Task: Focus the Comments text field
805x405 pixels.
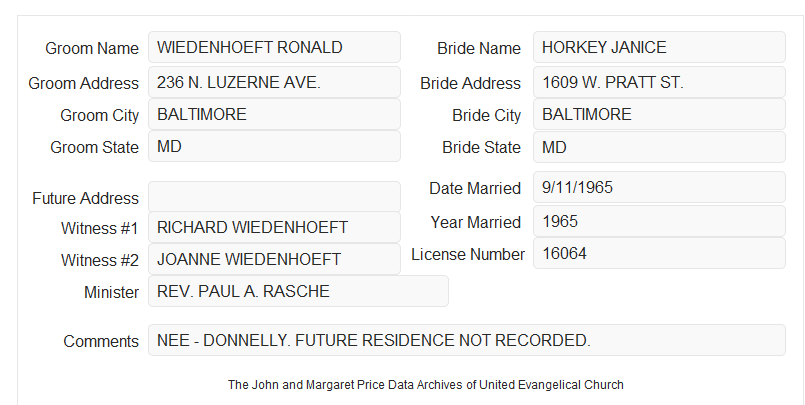Action: click(x=467, y=340)
